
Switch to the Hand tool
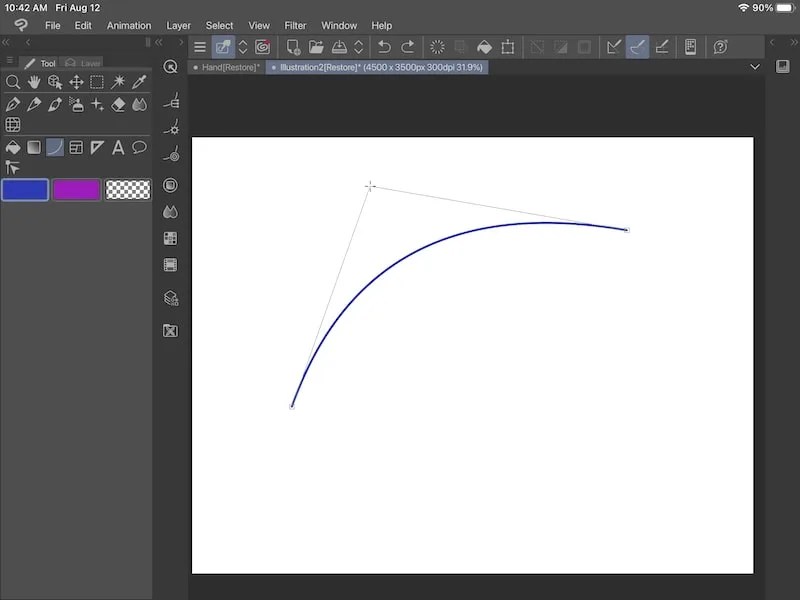tap(34, 82)
